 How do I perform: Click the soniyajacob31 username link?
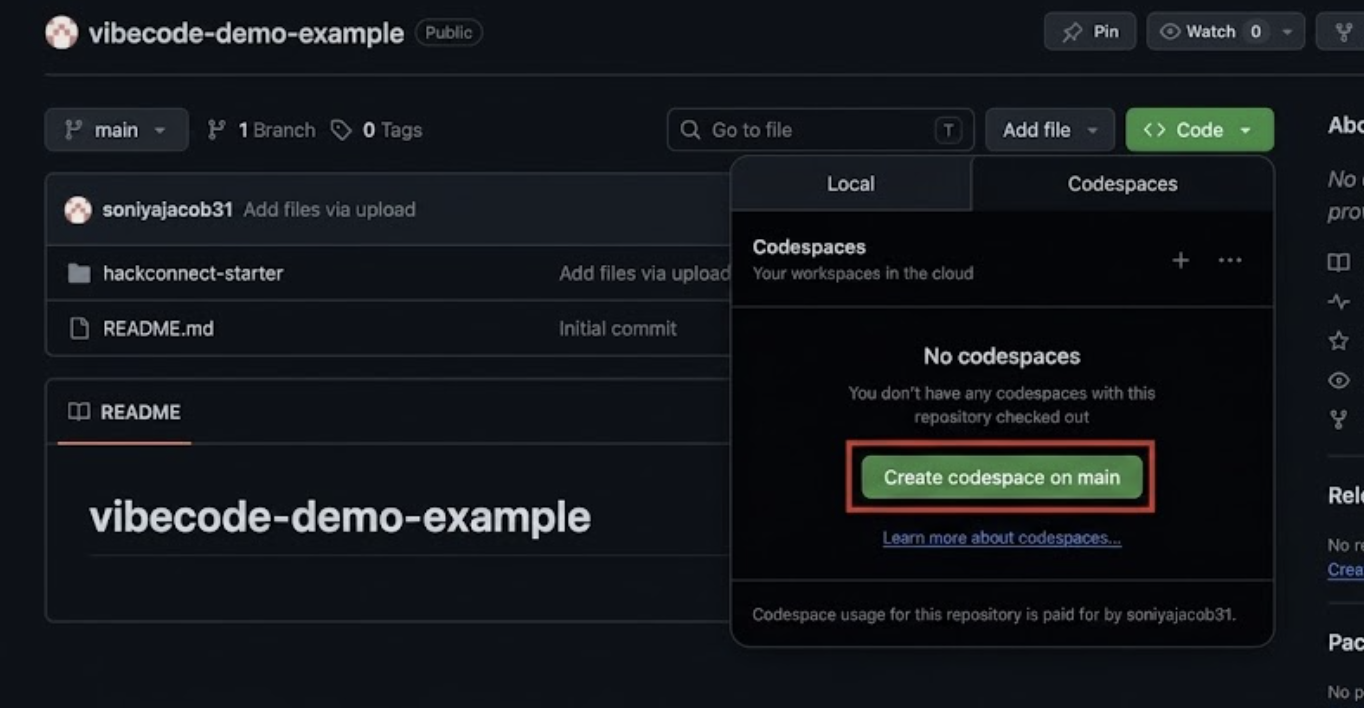[x=167, y=210]
